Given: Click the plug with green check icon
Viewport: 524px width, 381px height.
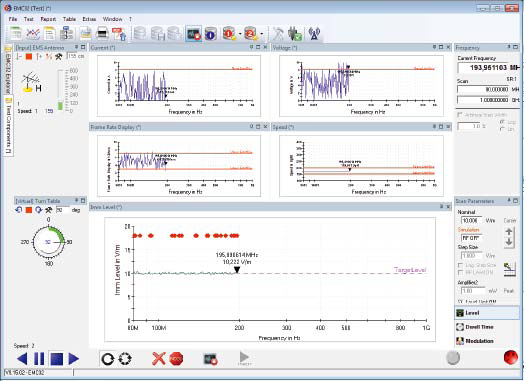Looking at the screenshot, I should click(295, 34).
